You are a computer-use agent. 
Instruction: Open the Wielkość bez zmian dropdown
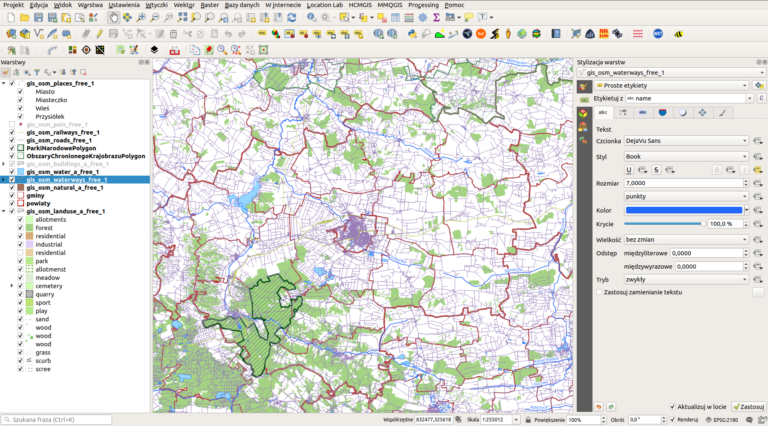(x=686, y=240)
